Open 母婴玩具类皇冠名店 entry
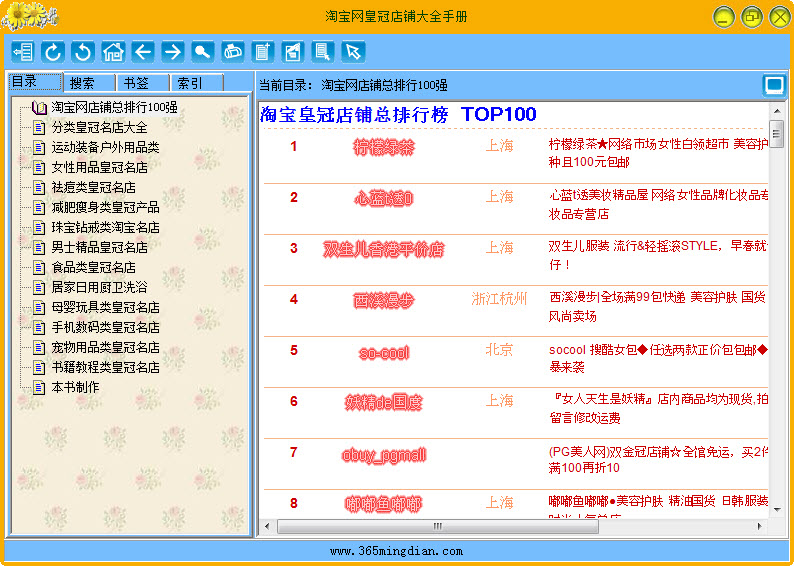This screenshot has width=794, height=566. [x=105, y=307]
